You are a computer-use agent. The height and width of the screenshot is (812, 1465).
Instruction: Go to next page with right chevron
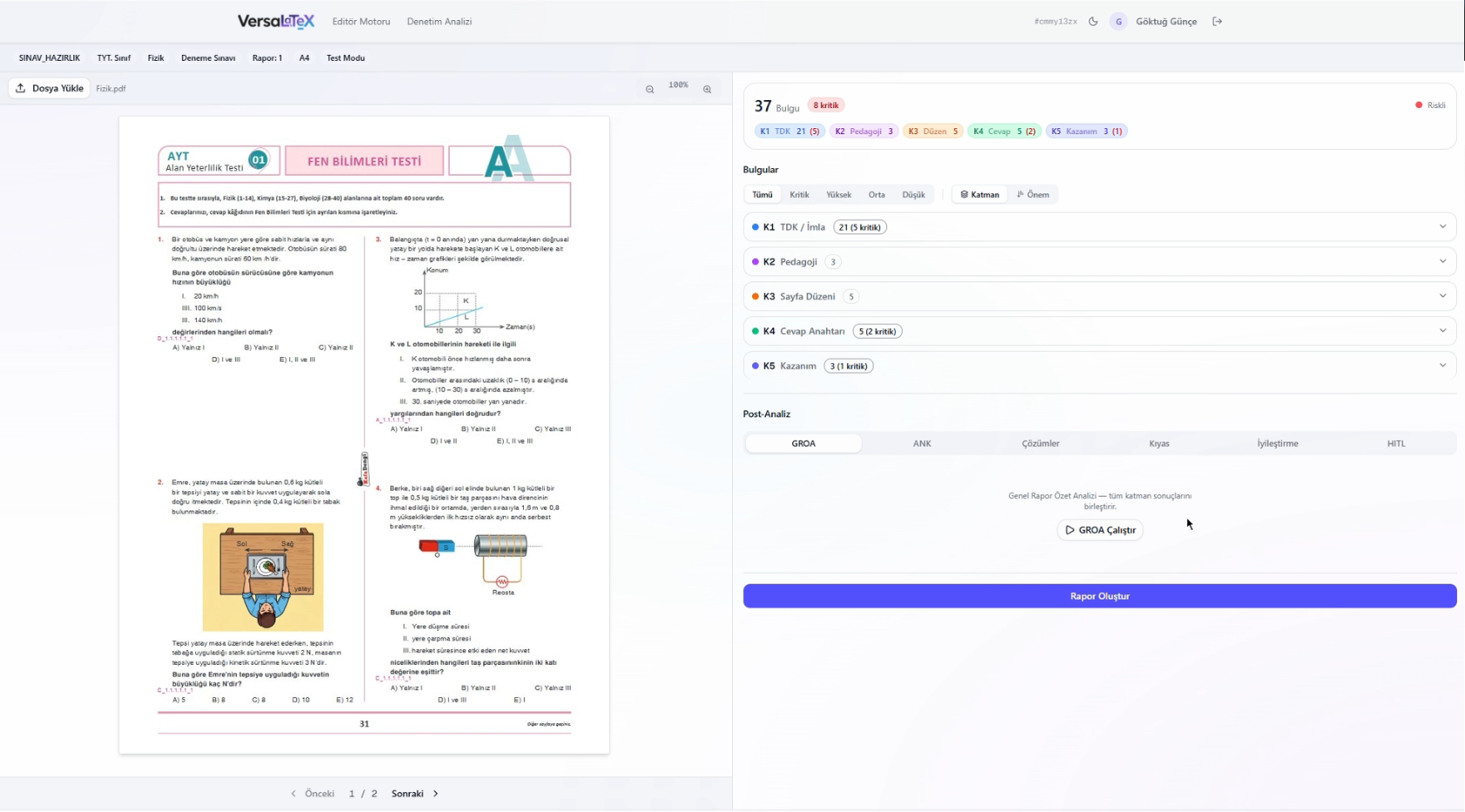click(436, 794)
